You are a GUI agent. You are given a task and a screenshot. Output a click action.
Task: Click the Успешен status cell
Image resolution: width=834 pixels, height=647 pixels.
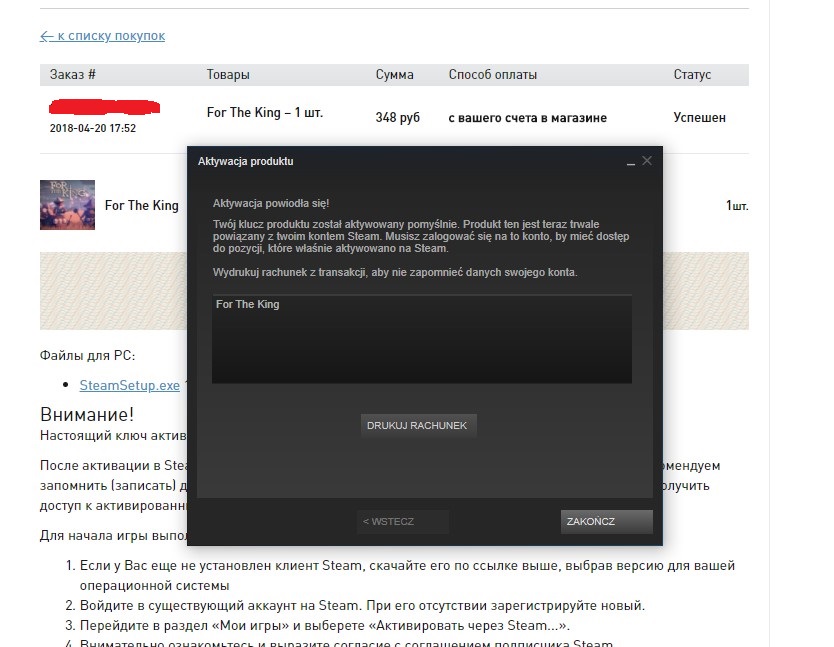point(699,118)
